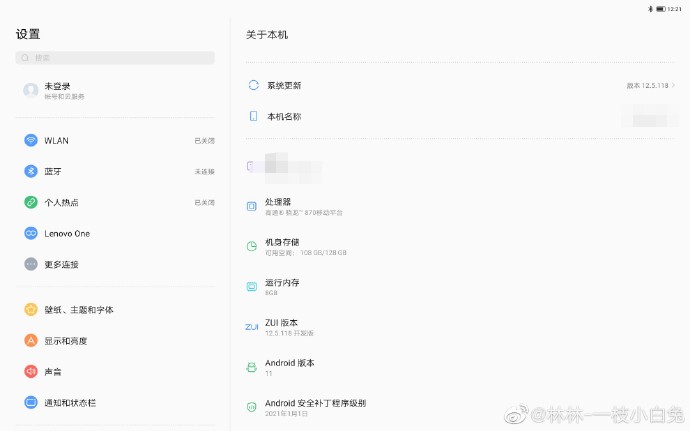Open the personal hotspot (个人热点) green icon
690x431 pixels.
point(31,203)
